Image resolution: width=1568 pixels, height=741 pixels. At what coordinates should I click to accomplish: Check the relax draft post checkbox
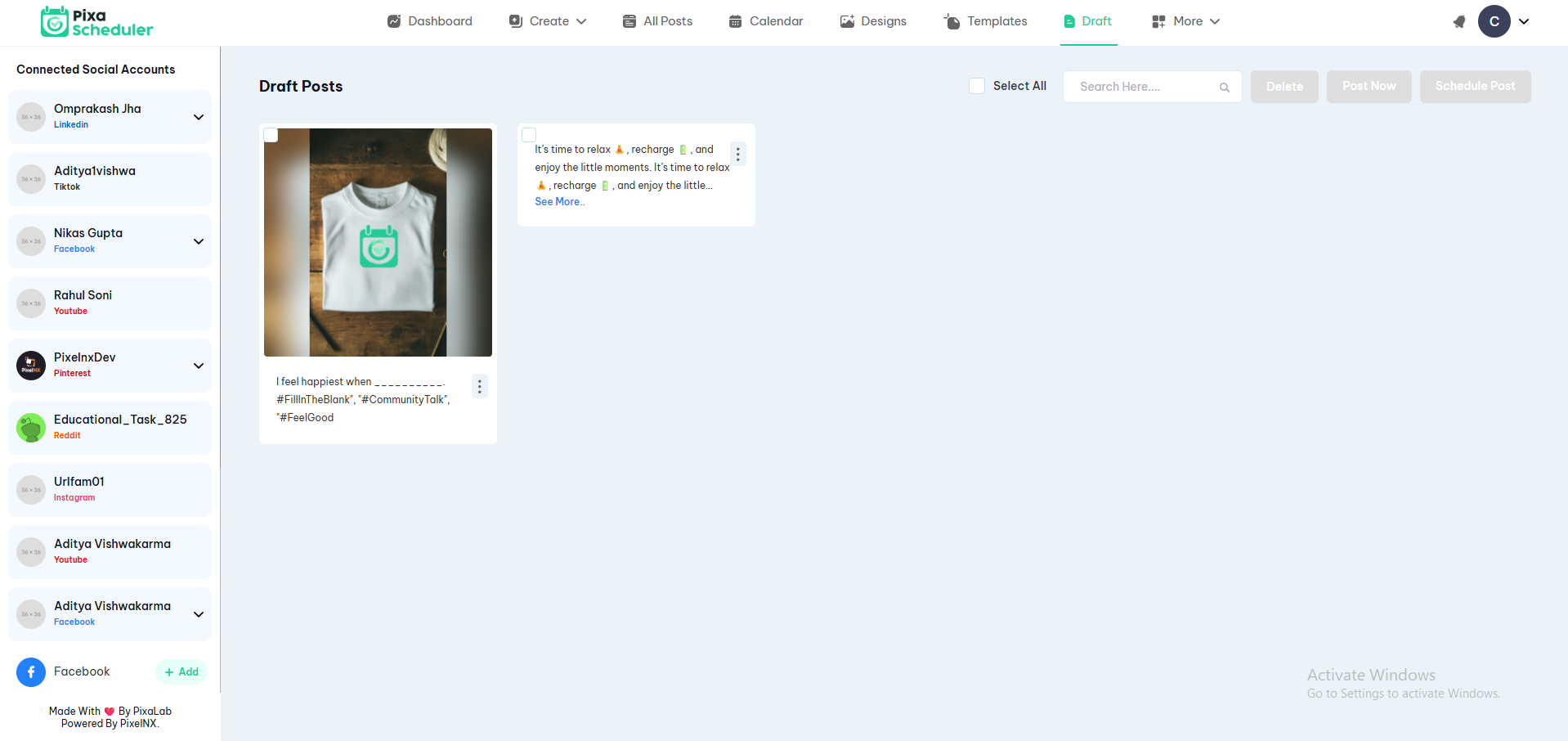pyautogui.click(x=529, y=134)
